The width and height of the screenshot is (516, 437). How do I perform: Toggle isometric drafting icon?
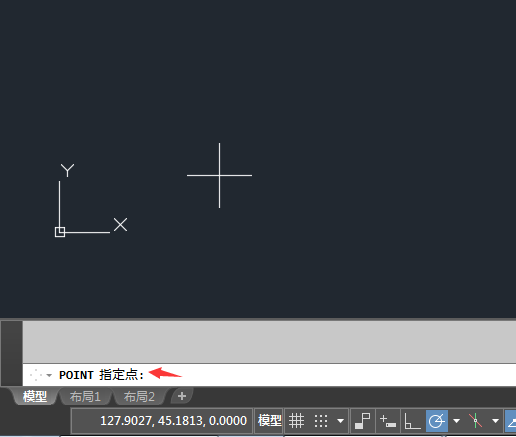(x=475, y=421)
